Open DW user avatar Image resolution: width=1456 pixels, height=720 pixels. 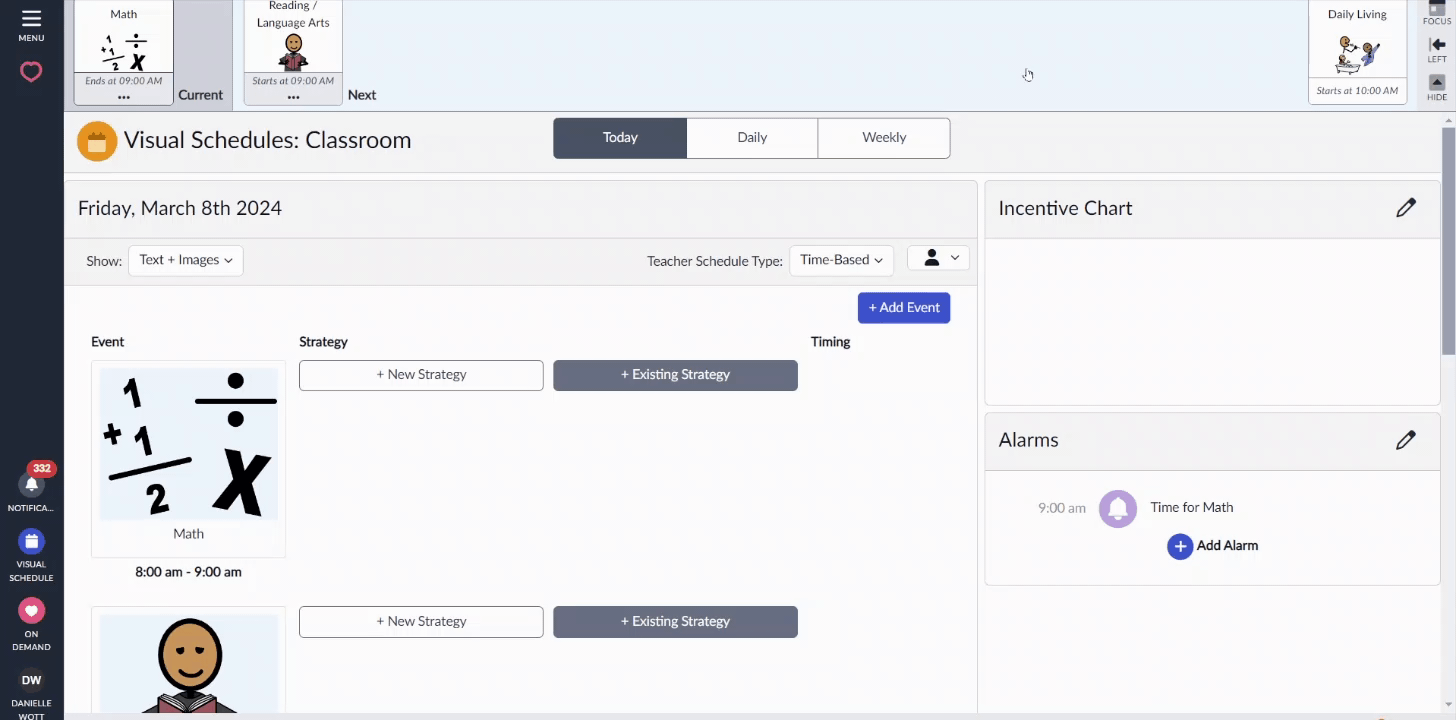click(x=31, y=680)
